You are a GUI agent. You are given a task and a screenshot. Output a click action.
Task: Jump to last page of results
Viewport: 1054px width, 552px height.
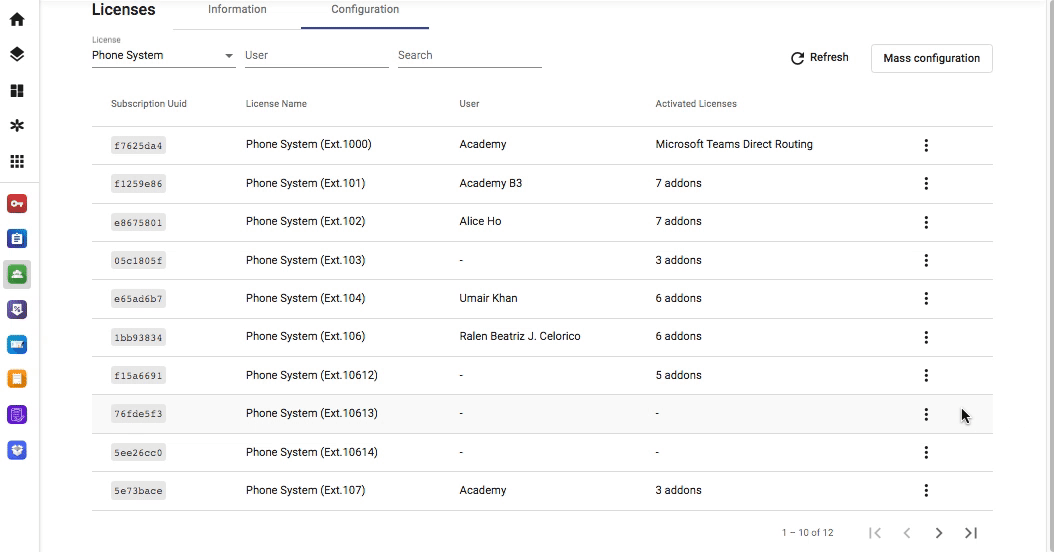coord(971,533)
